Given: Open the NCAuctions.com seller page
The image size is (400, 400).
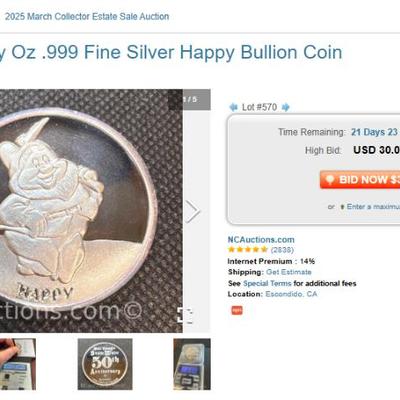Looking at the screenshot, I should tap(261, 240).
